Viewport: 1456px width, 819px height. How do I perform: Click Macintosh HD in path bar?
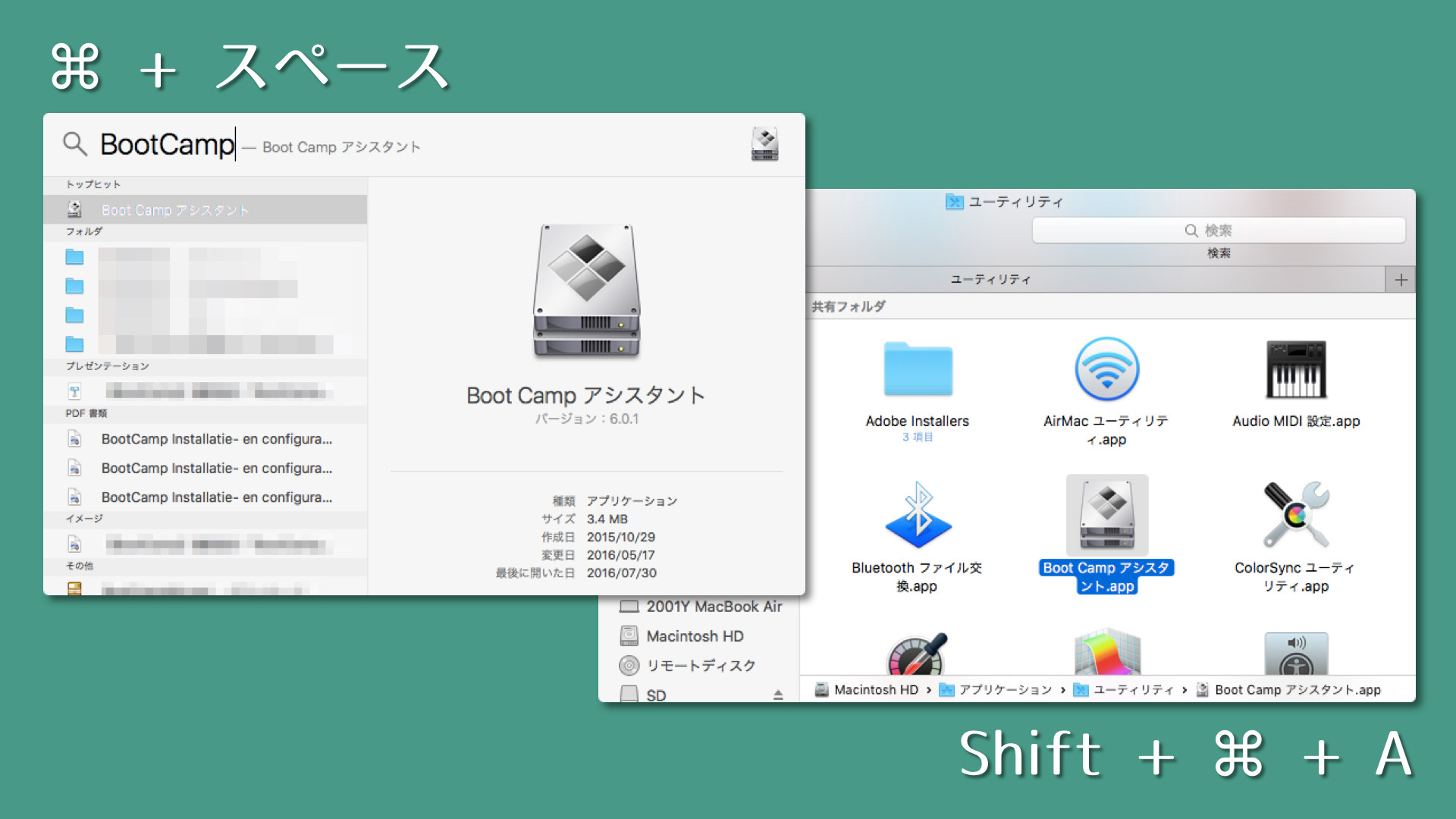pyautogui.click(x=867, y=689)
